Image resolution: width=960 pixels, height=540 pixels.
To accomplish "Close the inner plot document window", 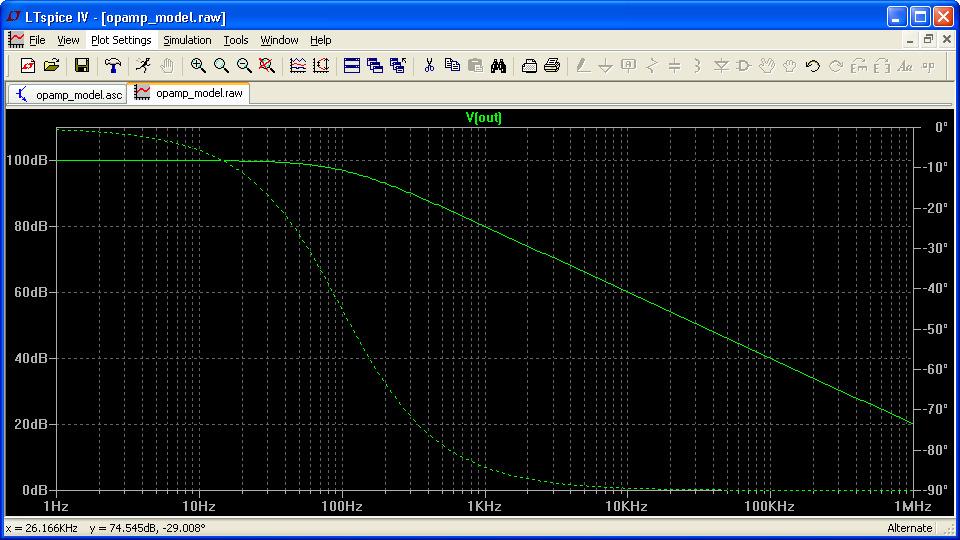I will (x=947, y=40).
